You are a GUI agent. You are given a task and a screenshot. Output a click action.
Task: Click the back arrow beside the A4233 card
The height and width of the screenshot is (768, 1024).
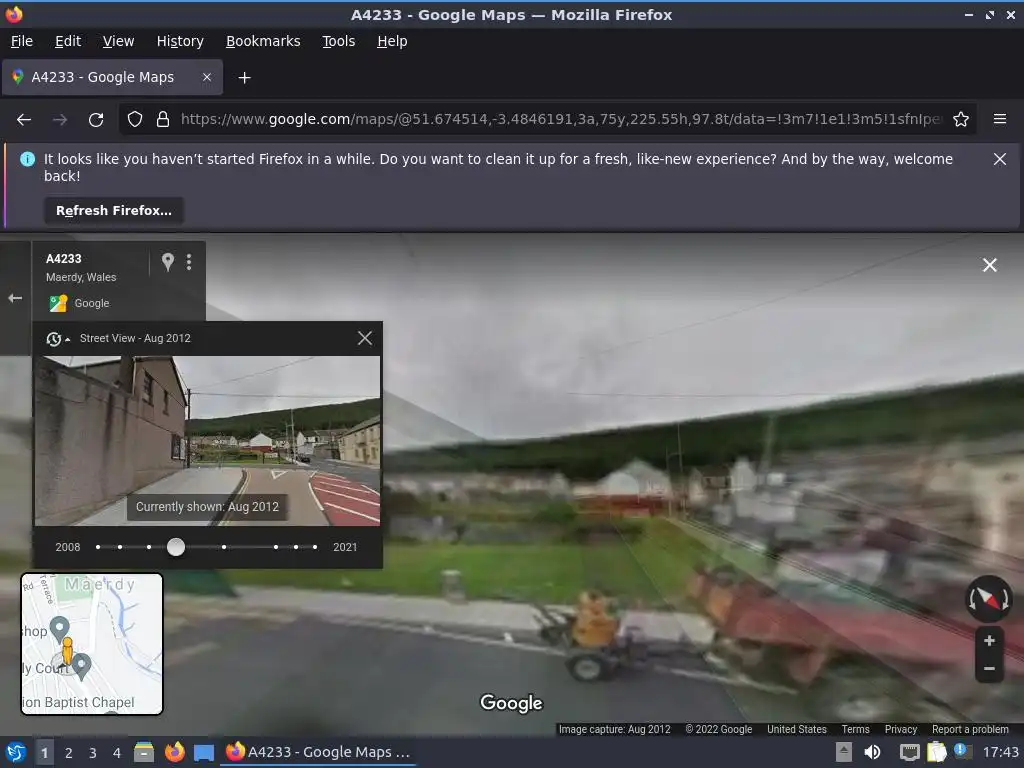pyautogui.click(x=15, y=298)
